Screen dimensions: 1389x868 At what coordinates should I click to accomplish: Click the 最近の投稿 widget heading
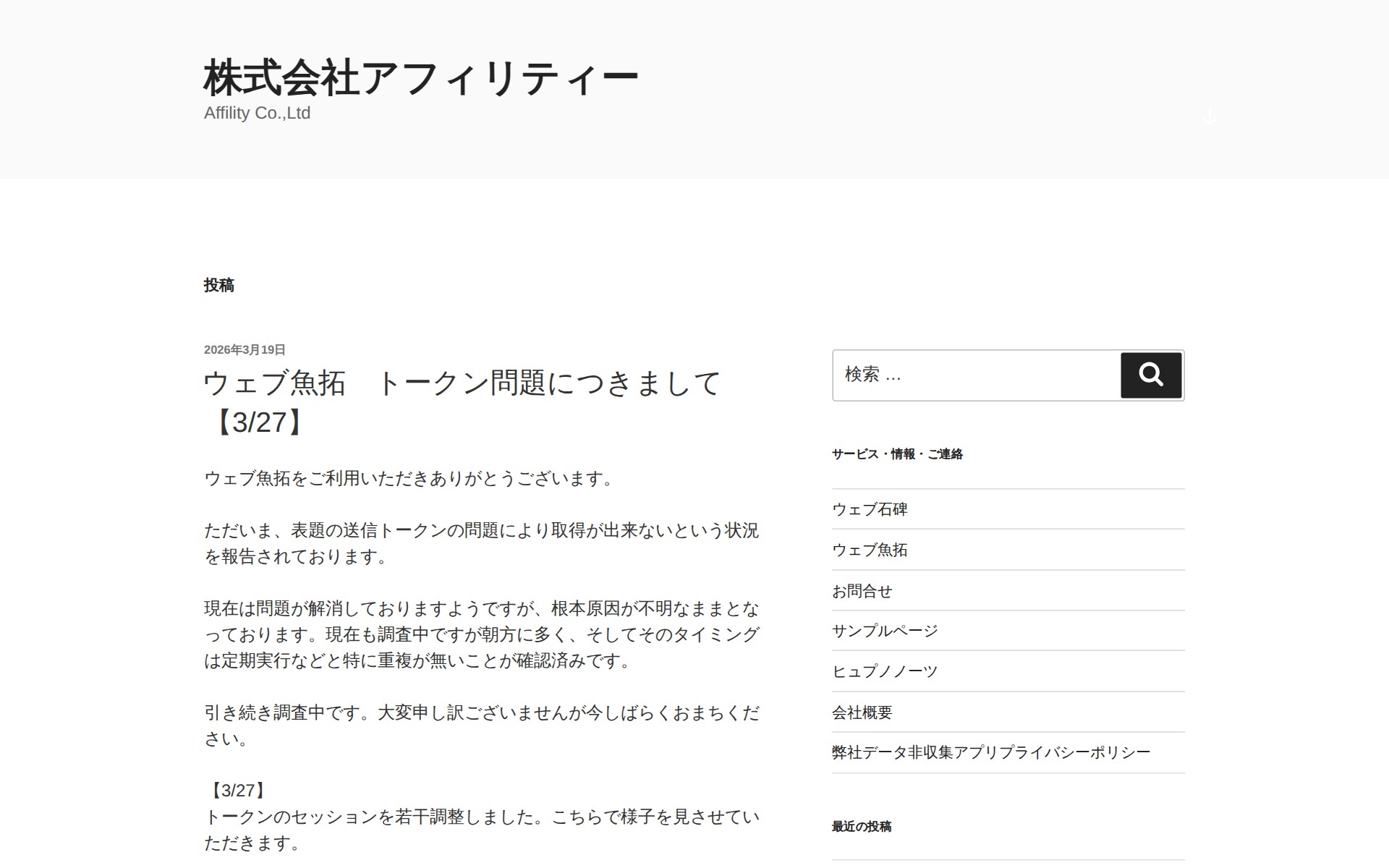click(861, 827)
